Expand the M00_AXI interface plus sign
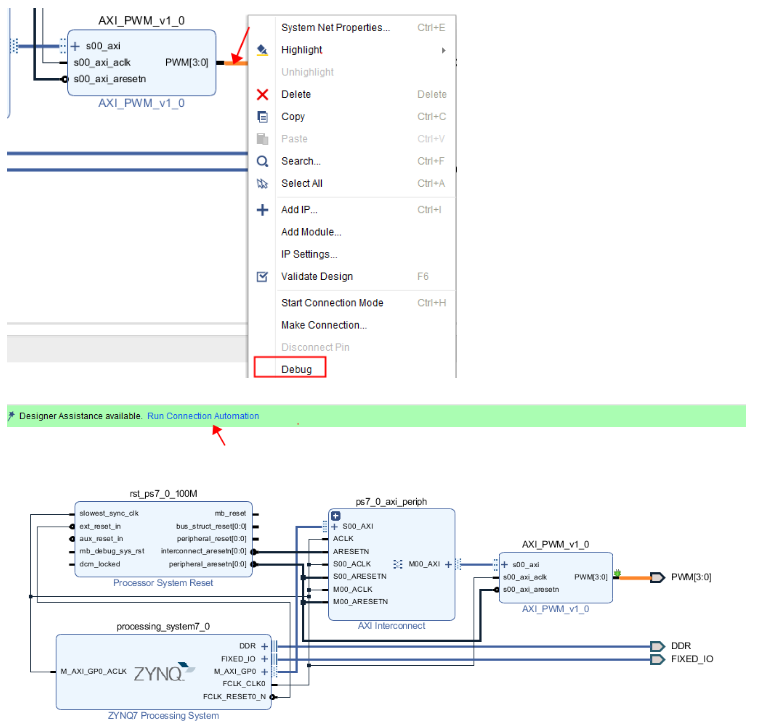Viewport: 757px width, 728px height. point(449,564)
